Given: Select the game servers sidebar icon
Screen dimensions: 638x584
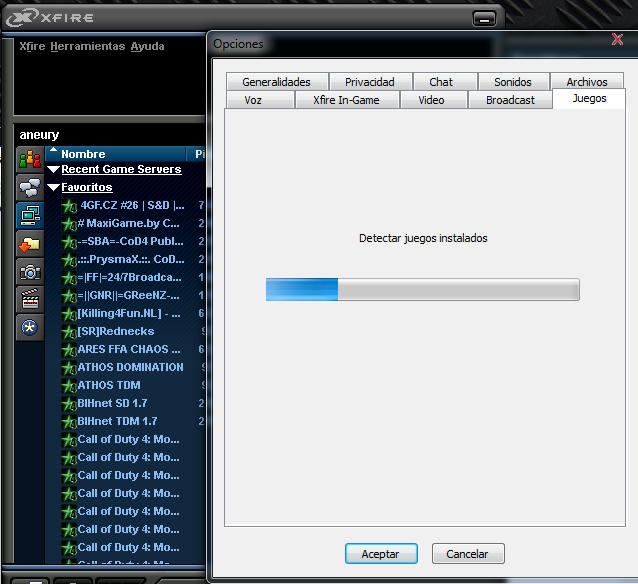Looking at the screenshot, I should coord(30,215).
